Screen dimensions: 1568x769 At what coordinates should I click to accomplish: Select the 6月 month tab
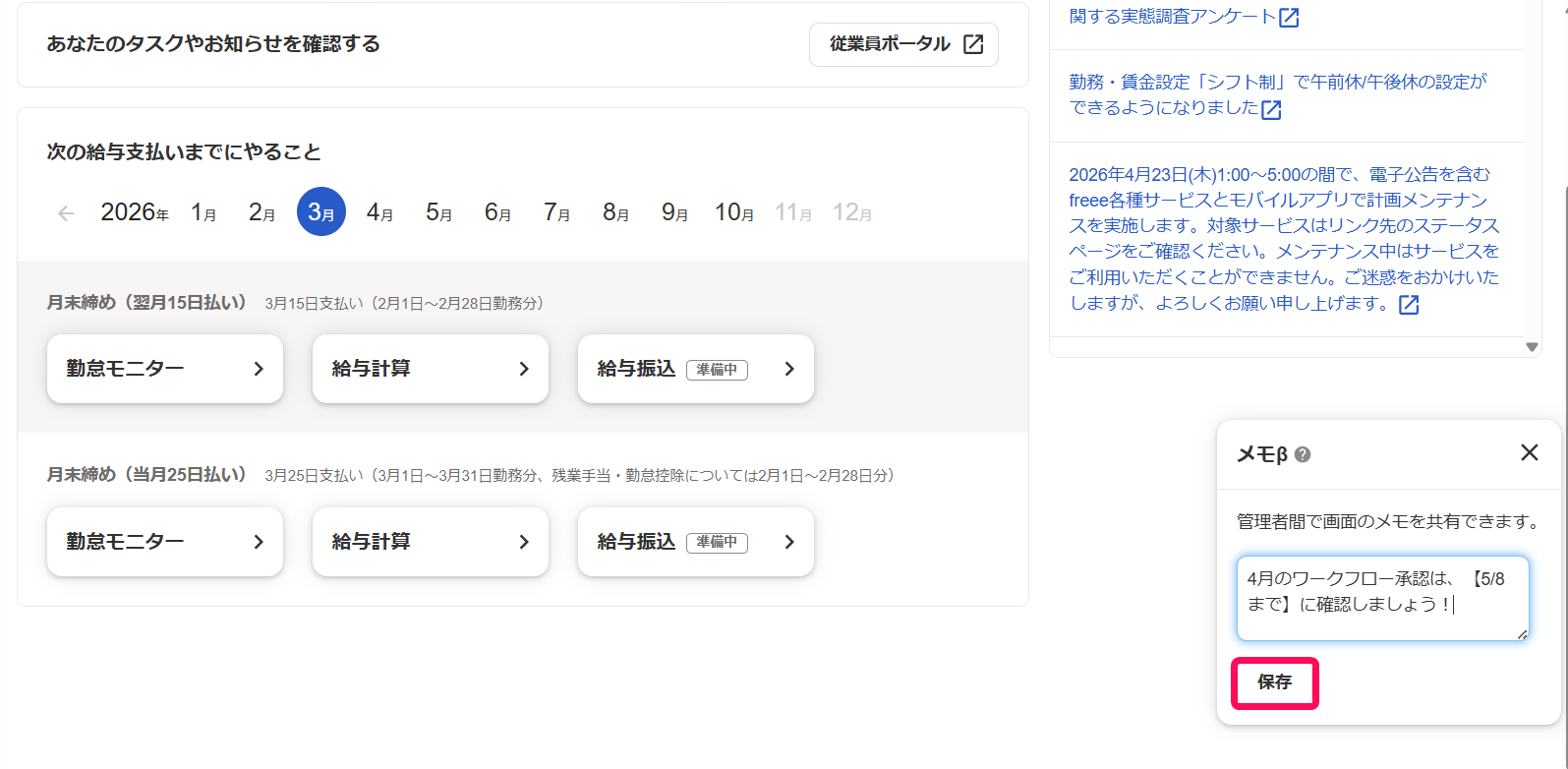tap(498, 212)
